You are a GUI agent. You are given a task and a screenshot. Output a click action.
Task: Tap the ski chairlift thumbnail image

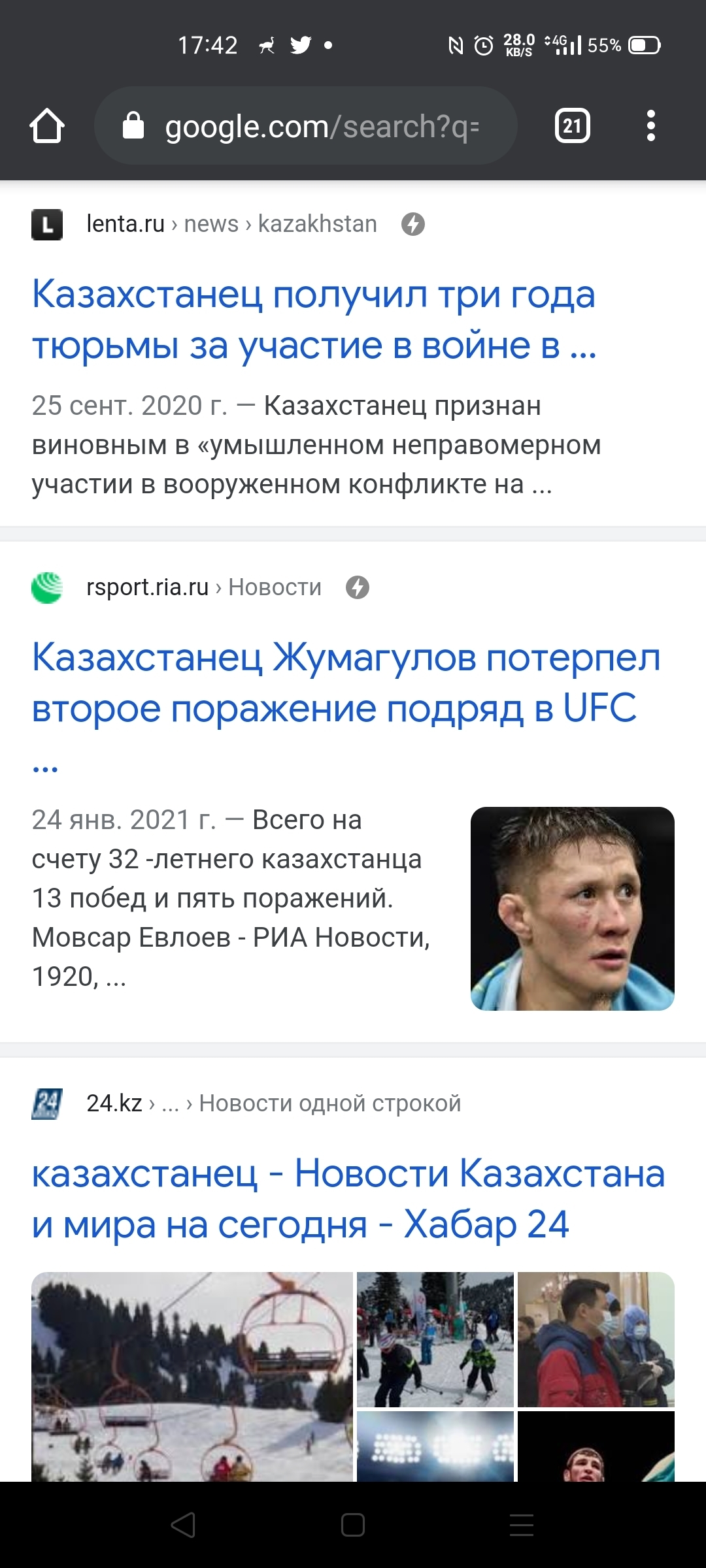(192, 1375)
